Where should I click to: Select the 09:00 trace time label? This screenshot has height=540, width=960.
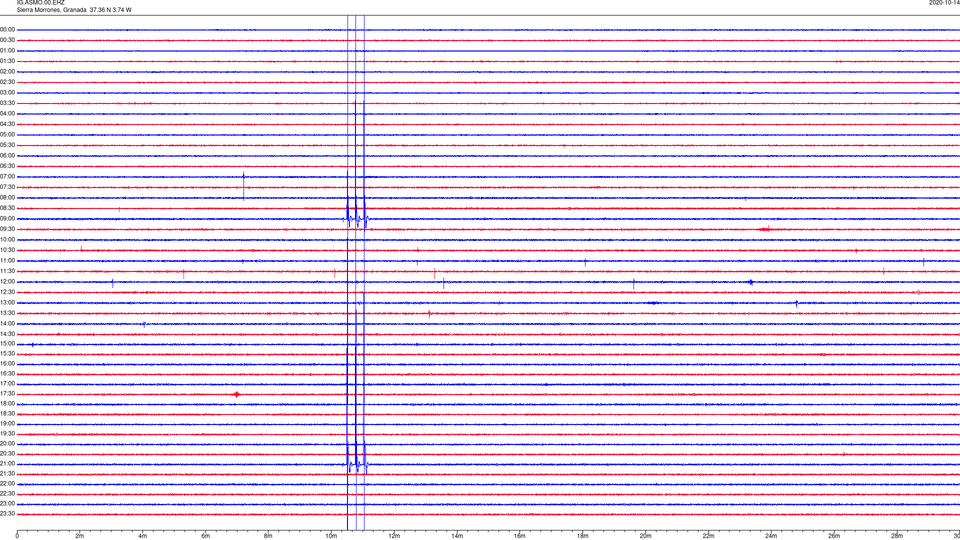pos(7,219)
